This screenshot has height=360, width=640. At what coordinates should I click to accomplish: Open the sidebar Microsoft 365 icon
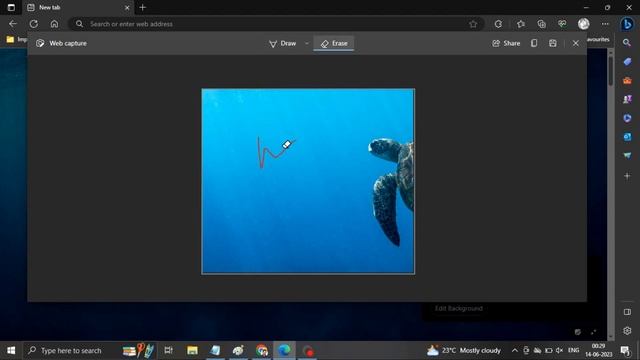pos(627,118)
